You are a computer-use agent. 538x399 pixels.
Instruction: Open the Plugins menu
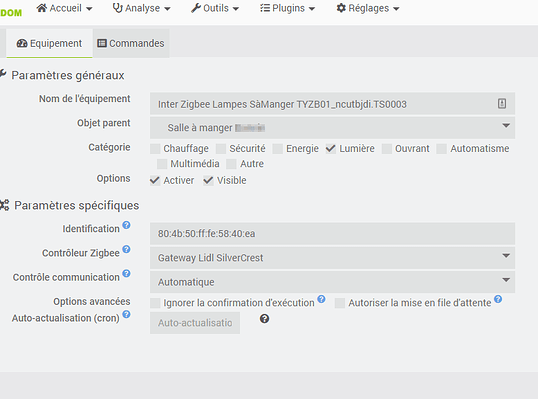coord(288,8)
